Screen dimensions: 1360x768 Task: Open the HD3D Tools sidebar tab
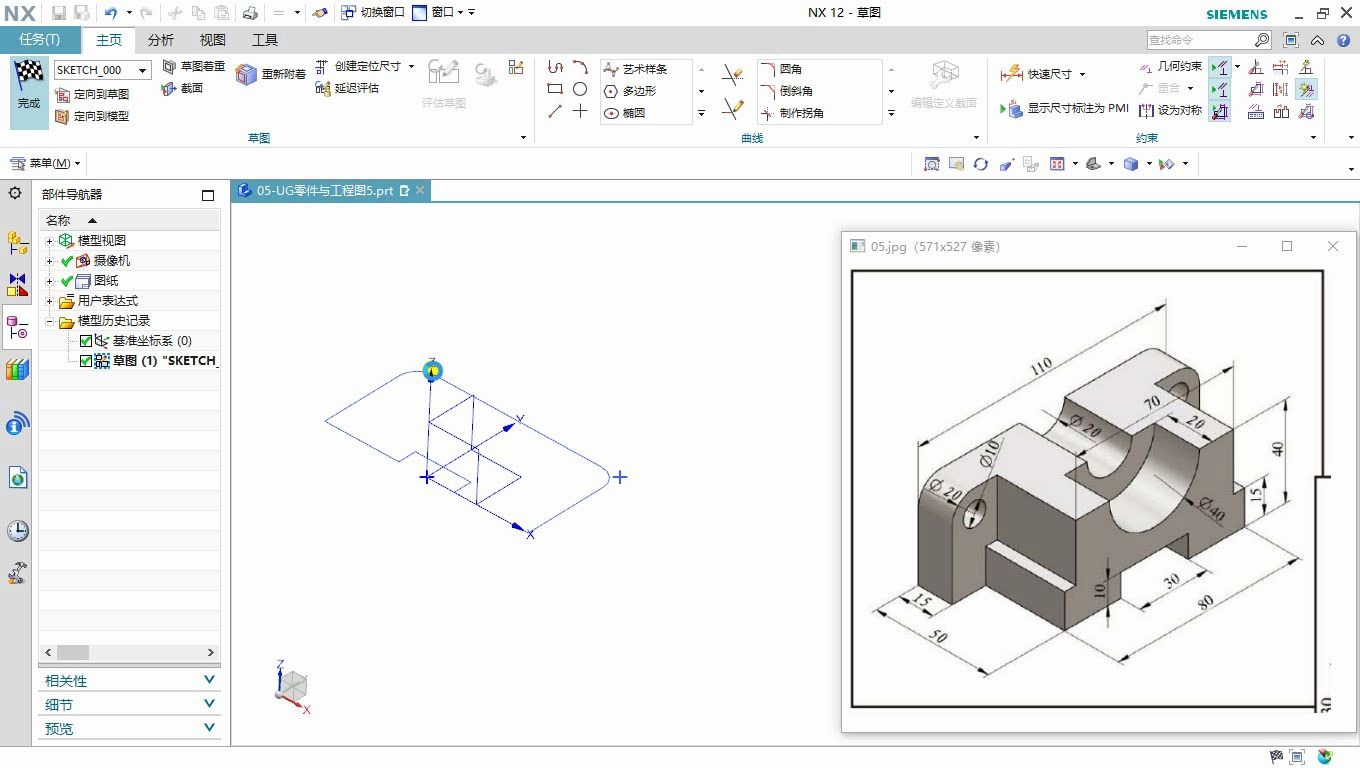click(17, 424)
